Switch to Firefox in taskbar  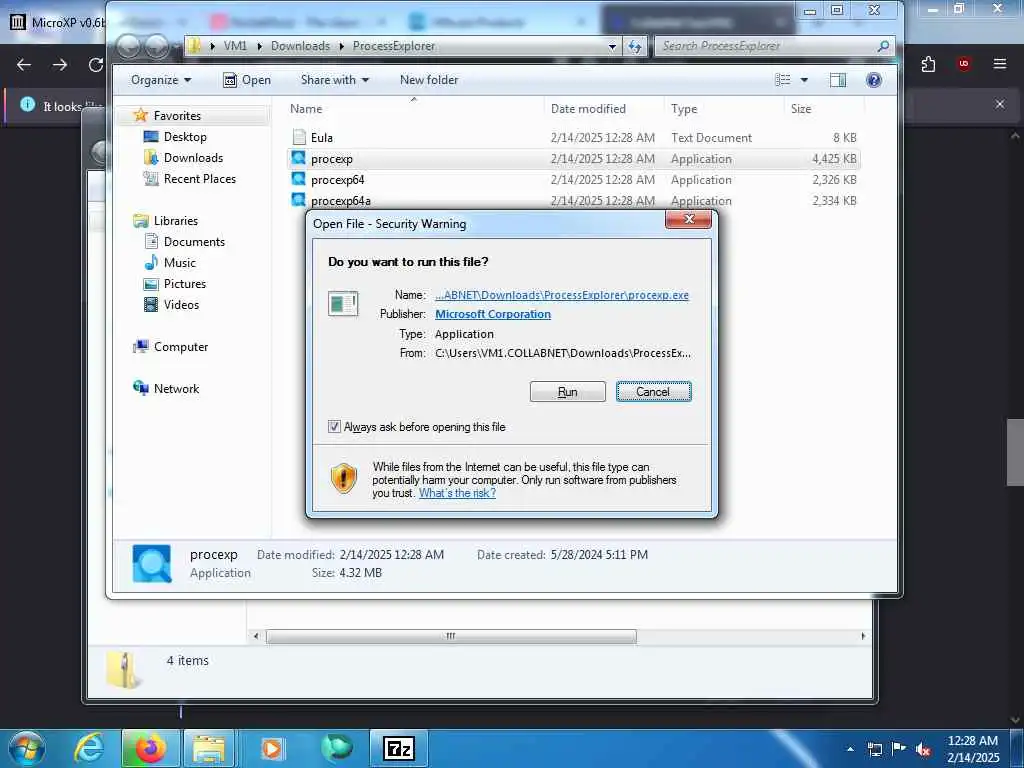click(150, 748)
